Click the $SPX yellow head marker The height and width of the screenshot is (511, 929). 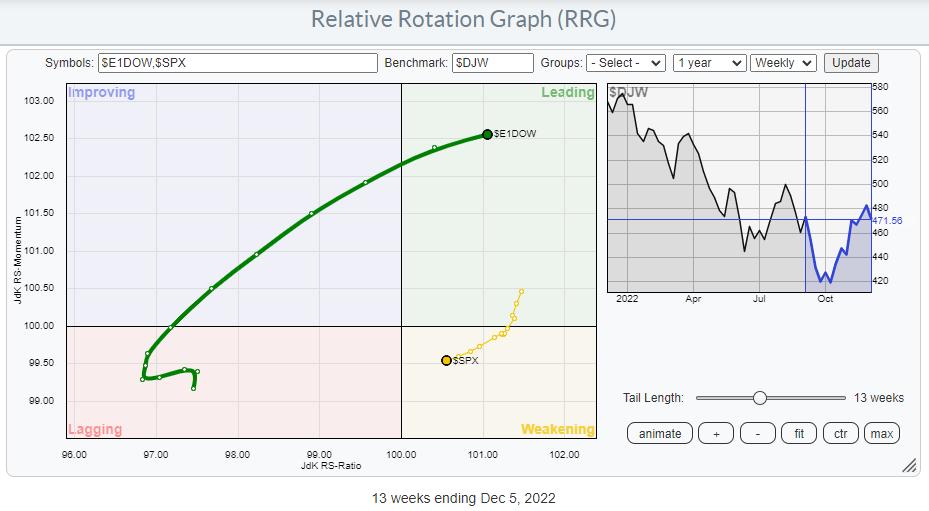[x=446, y=360]
